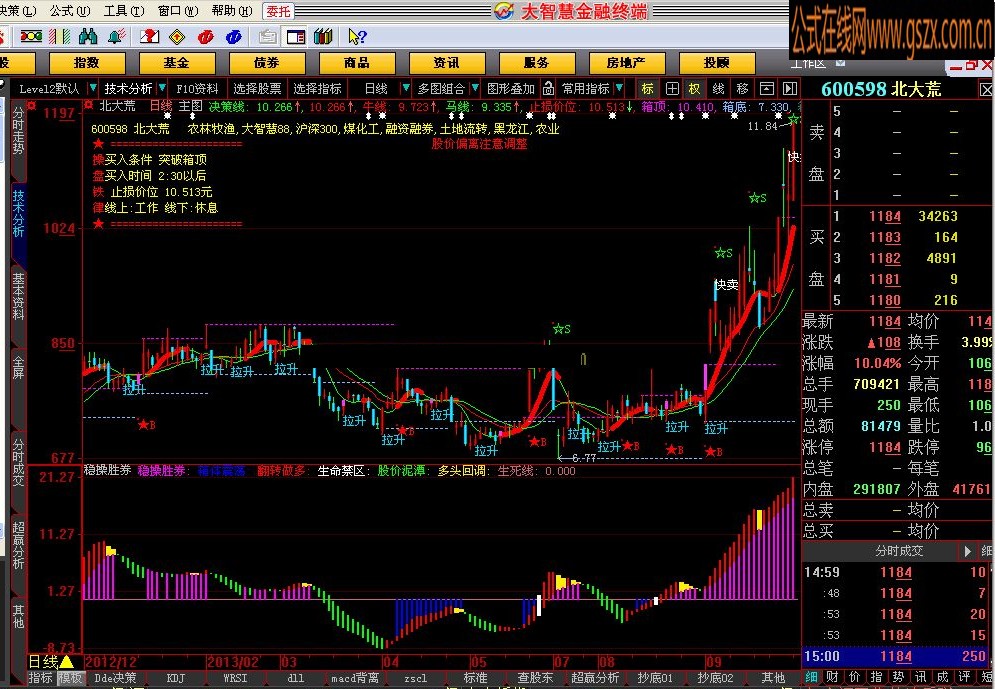Toggle the 移 move button
Viewport: 995px width, 689px height.
(x=742, y=88)
